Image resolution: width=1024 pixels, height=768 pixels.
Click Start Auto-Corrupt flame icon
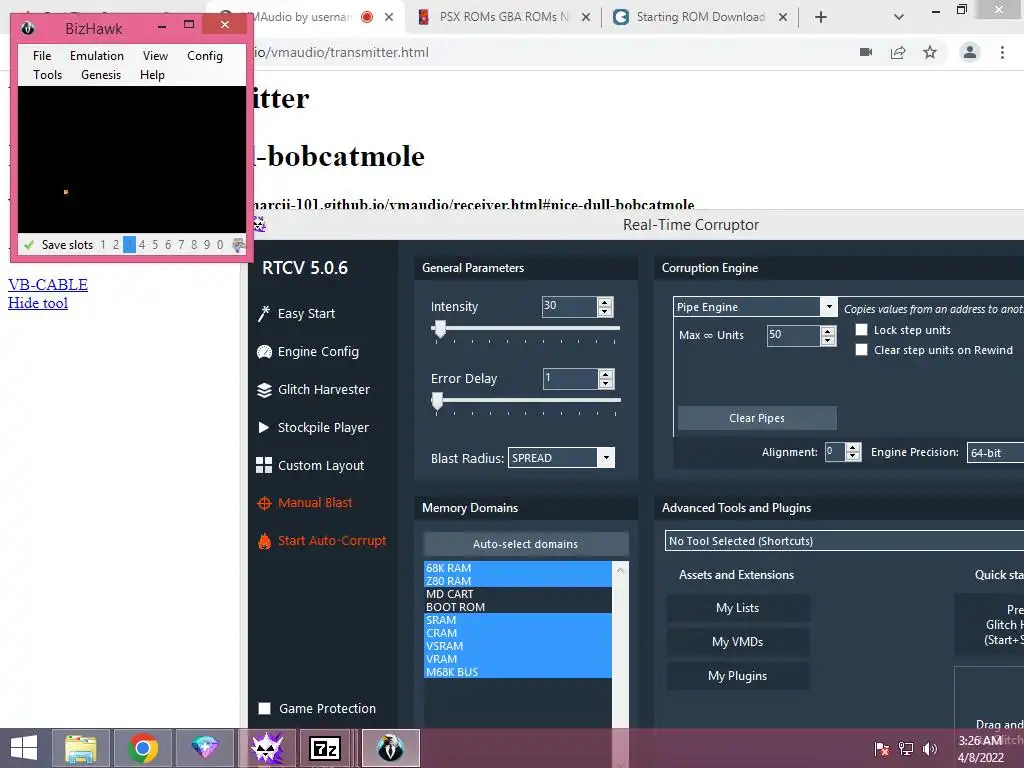tap(264, 541)
